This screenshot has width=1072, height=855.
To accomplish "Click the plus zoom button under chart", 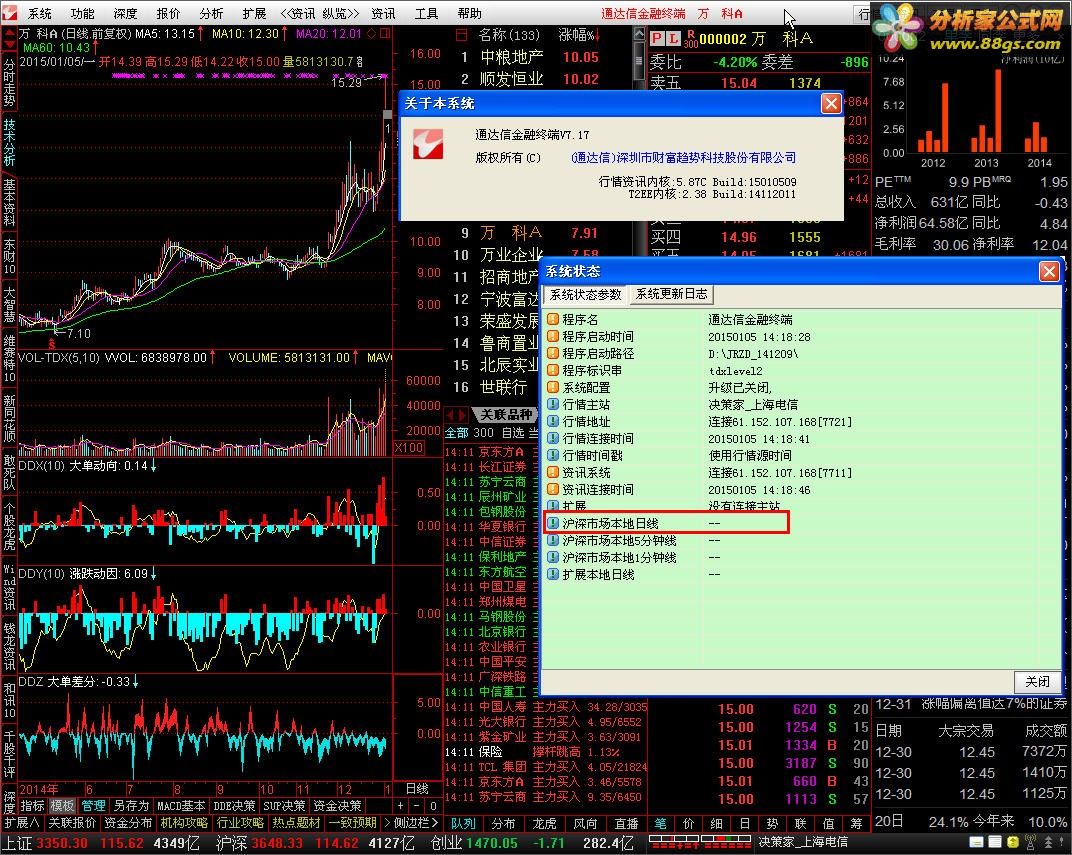I will click(x=401, y=806).
